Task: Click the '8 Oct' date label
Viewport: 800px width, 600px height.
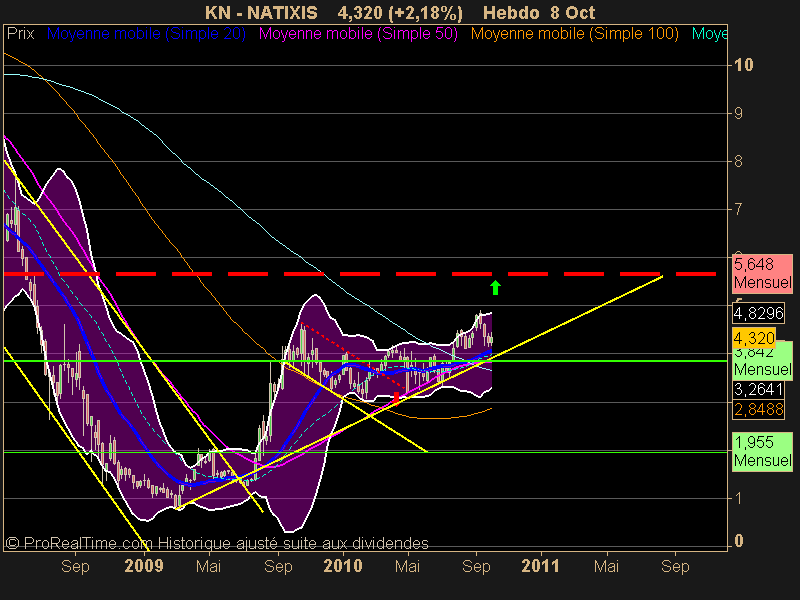Action: (572, 12)
